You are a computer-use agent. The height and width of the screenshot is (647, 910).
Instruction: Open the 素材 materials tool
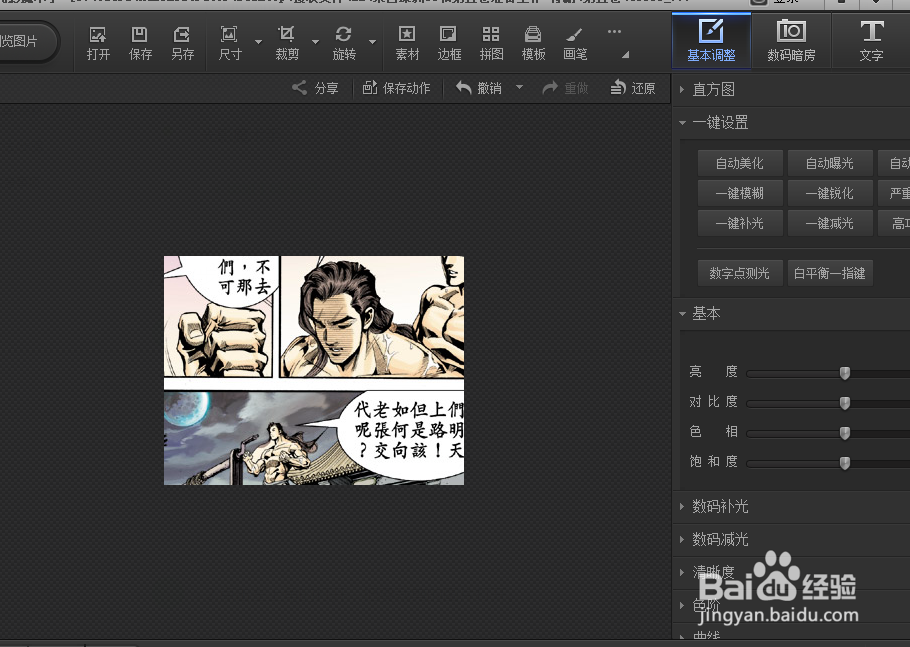tap(407, 44)
